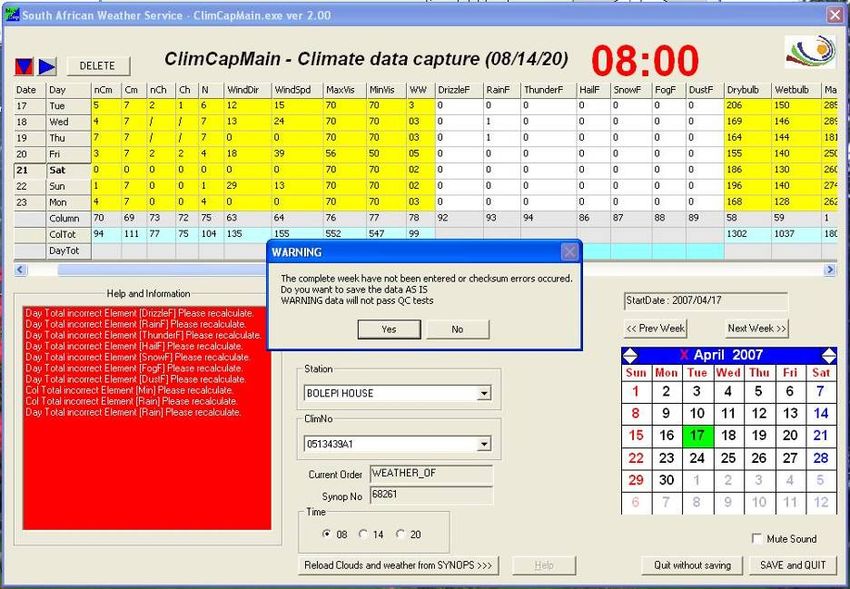This screenshot has width=850, height=589.
Task: Click Reload Clouds and weather from SYNOPS
Action: click(398, 565)
